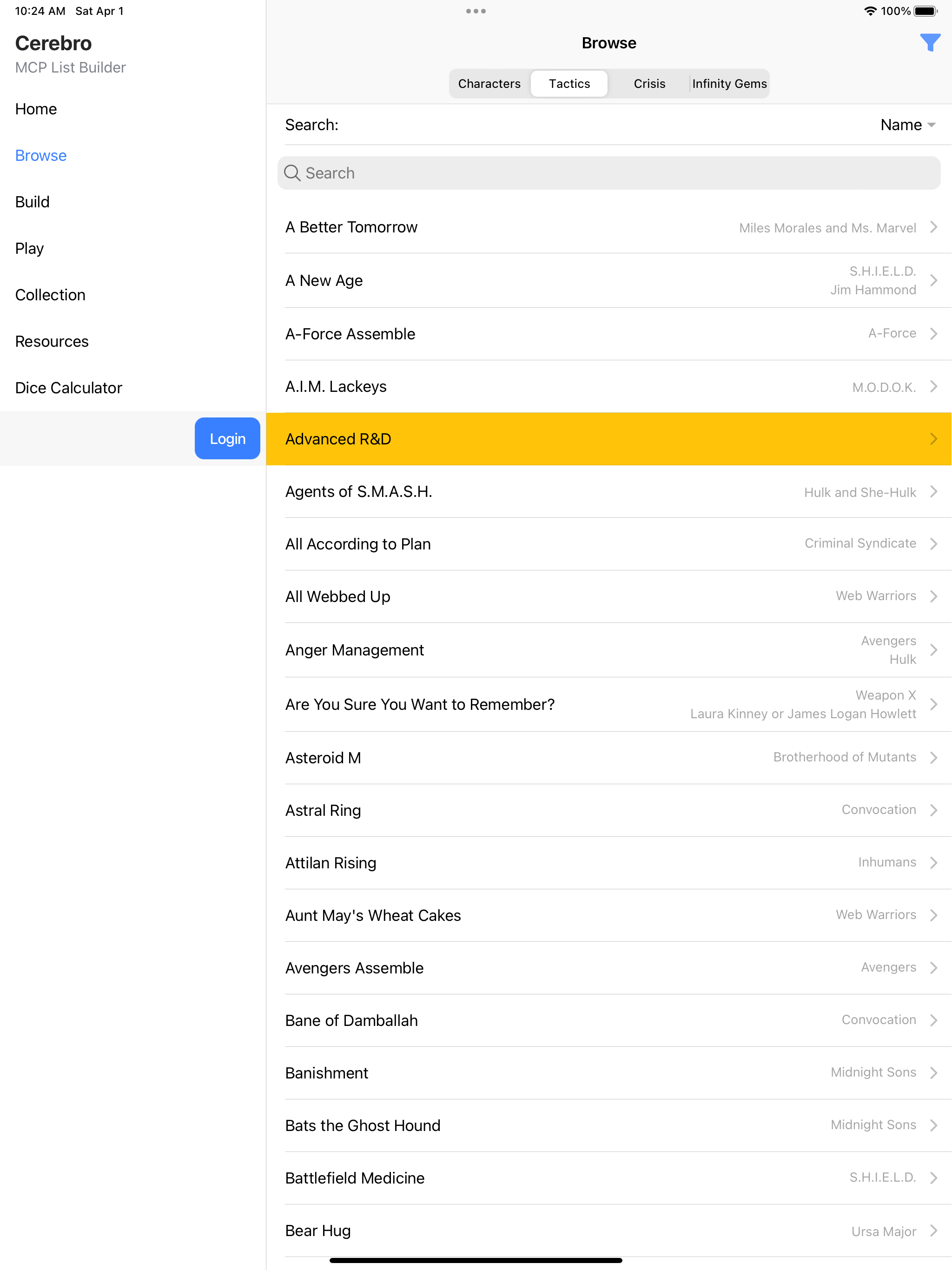Open the filter funnel icon
Image resolution: width=952 pixels, height=1270 pixels.
[x=930, y=42]
